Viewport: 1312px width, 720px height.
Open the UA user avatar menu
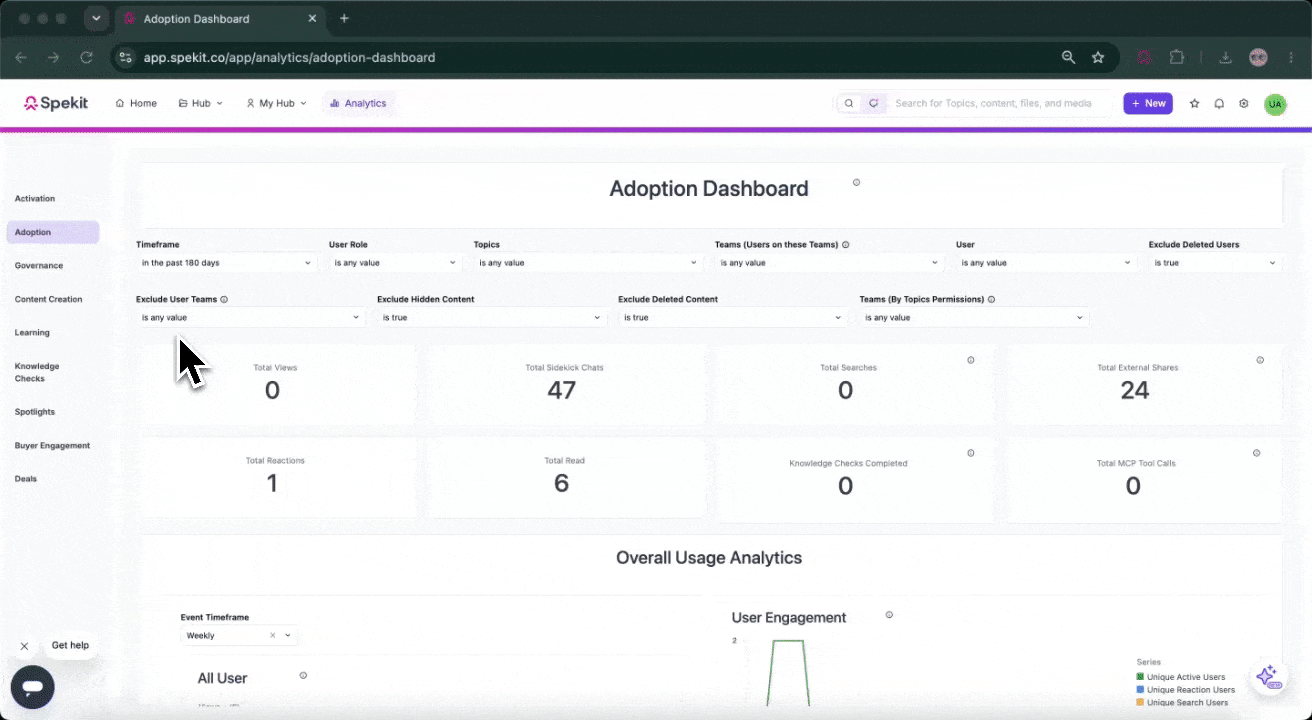pyautogui.click(x=1274, y=104)
